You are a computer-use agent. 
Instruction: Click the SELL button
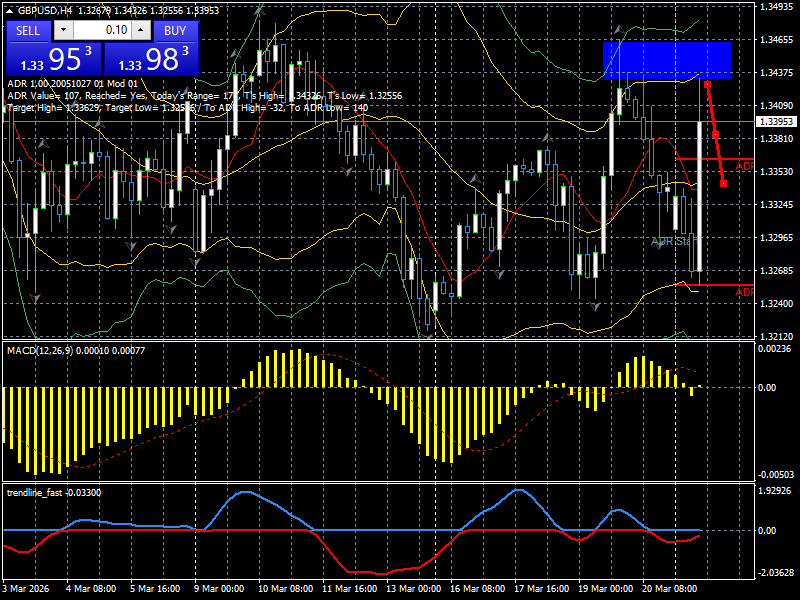28,31
